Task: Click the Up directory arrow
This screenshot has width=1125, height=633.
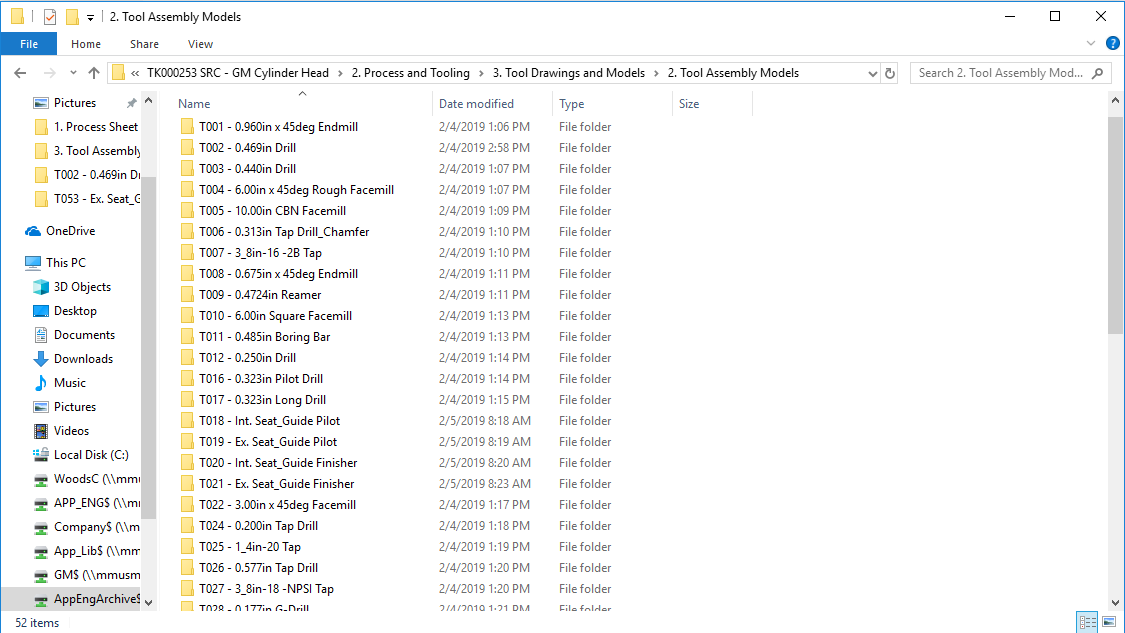Action: [x=94, y=73]
